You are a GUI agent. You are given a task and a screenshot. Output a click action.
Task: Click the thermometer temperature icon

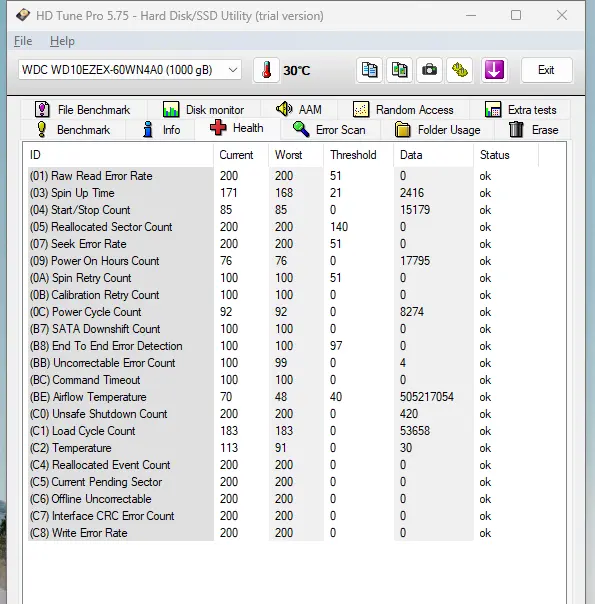click(266, 70)
